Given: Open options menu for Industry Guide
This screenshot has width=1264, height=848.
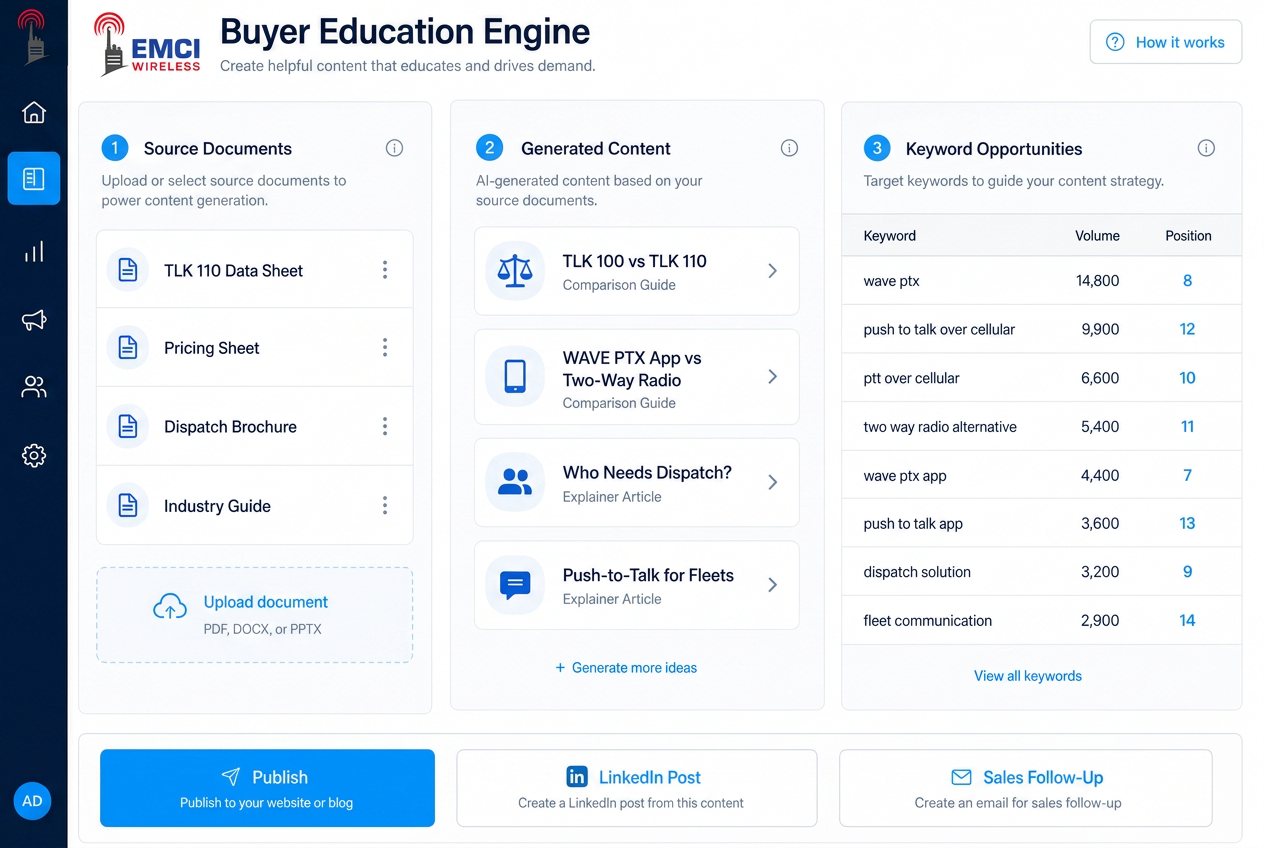Looking at the screenshot, I should pyautogui.click(x=385, y=505).
